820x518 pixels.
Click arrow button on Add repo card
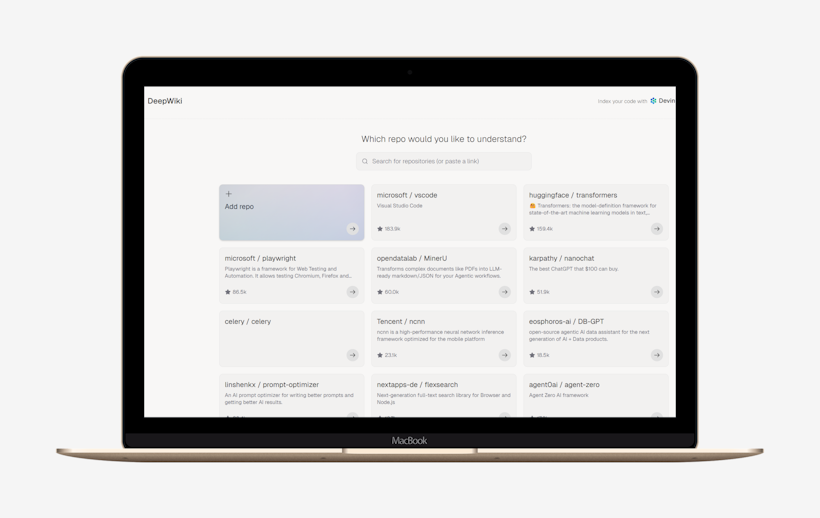pyautogui.click(x=352, y=228)
